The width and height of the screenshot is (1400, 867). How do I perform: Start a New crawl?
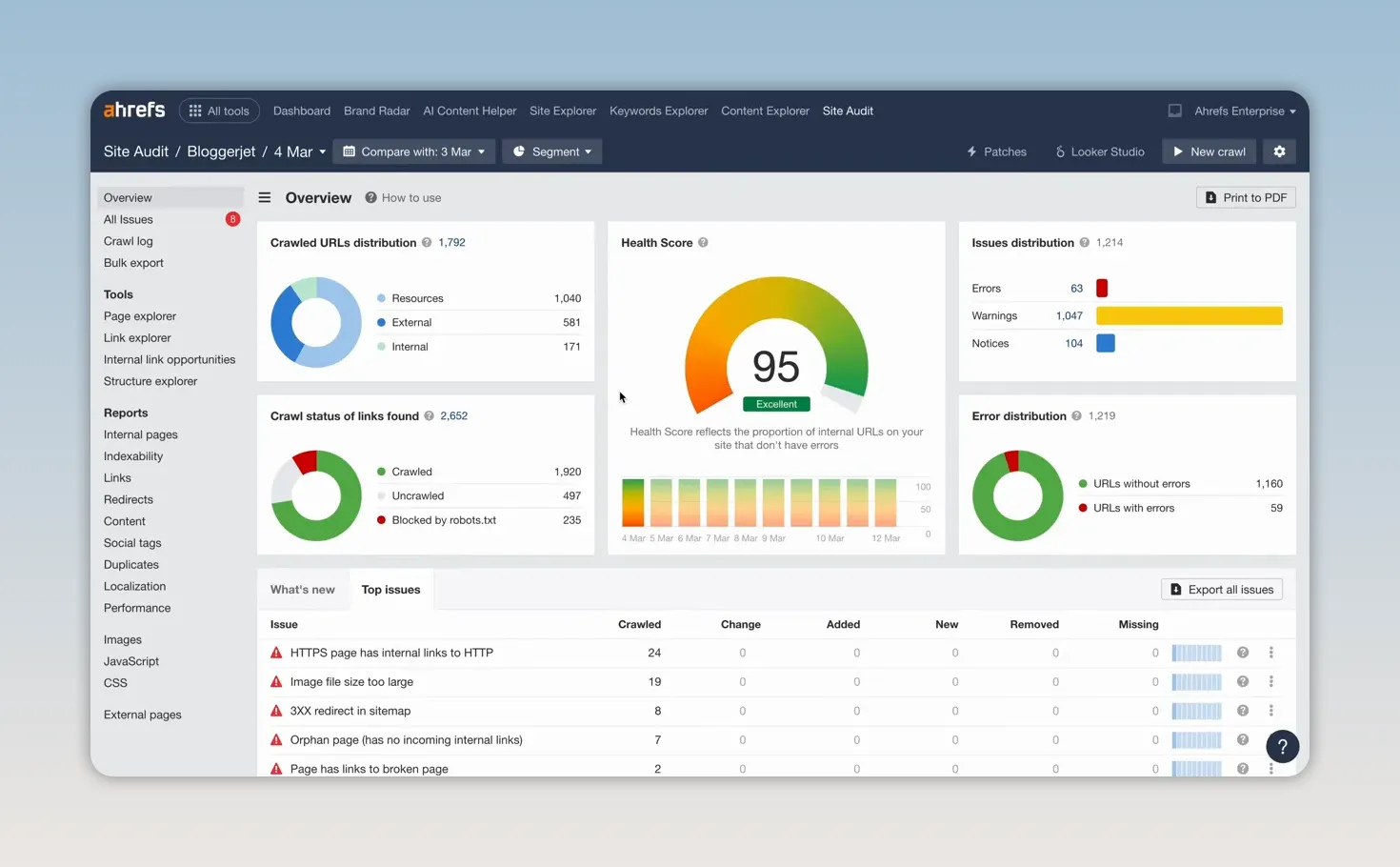click(1210, 151)
